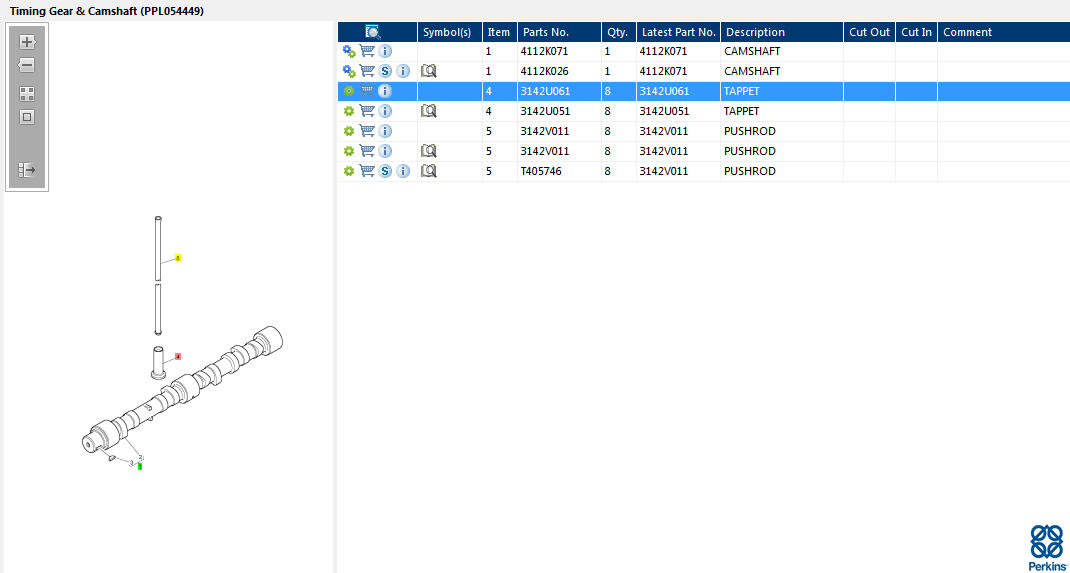Zoom in on the parts diagram
The width and height of the screenshot is (1070, 573).
27,42
